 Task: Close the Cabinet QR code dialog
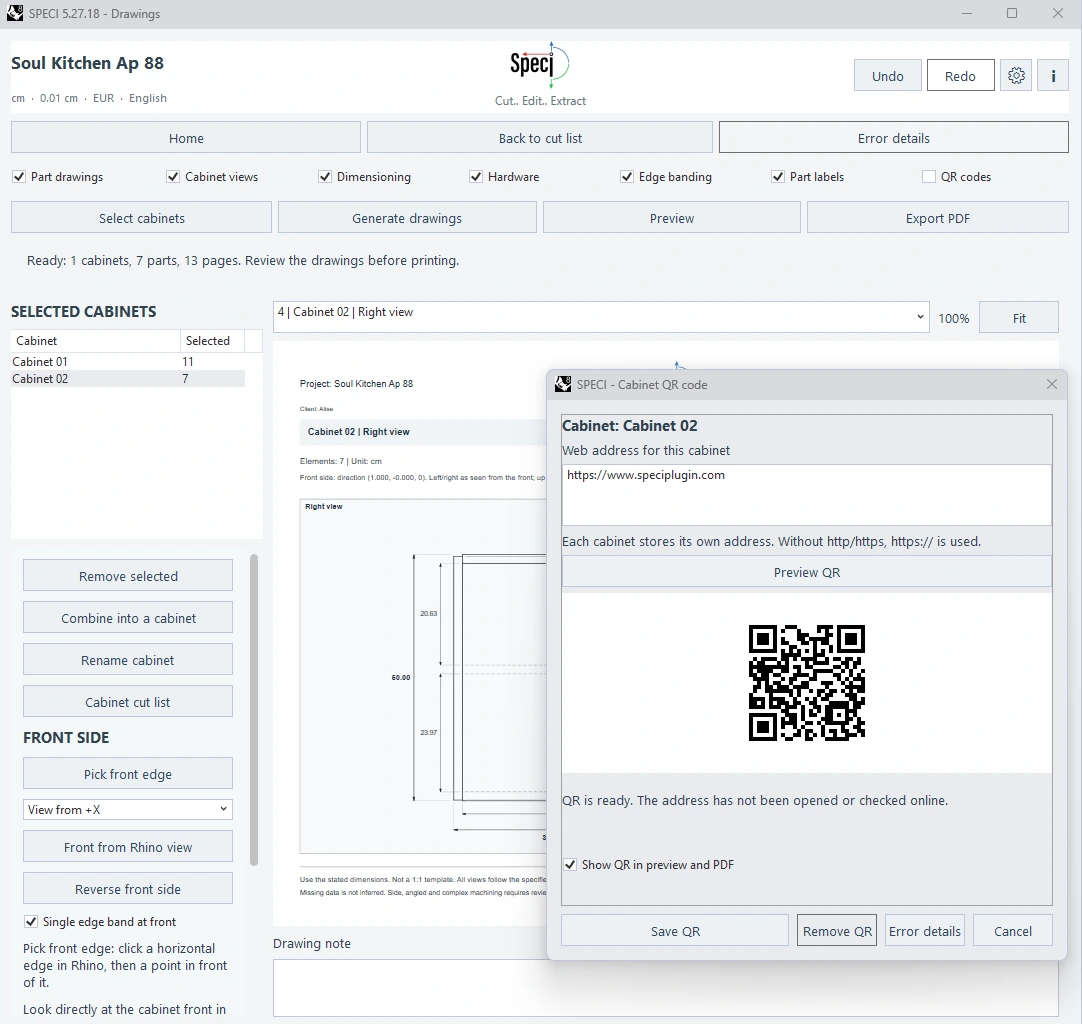[x=1052, y=384]
